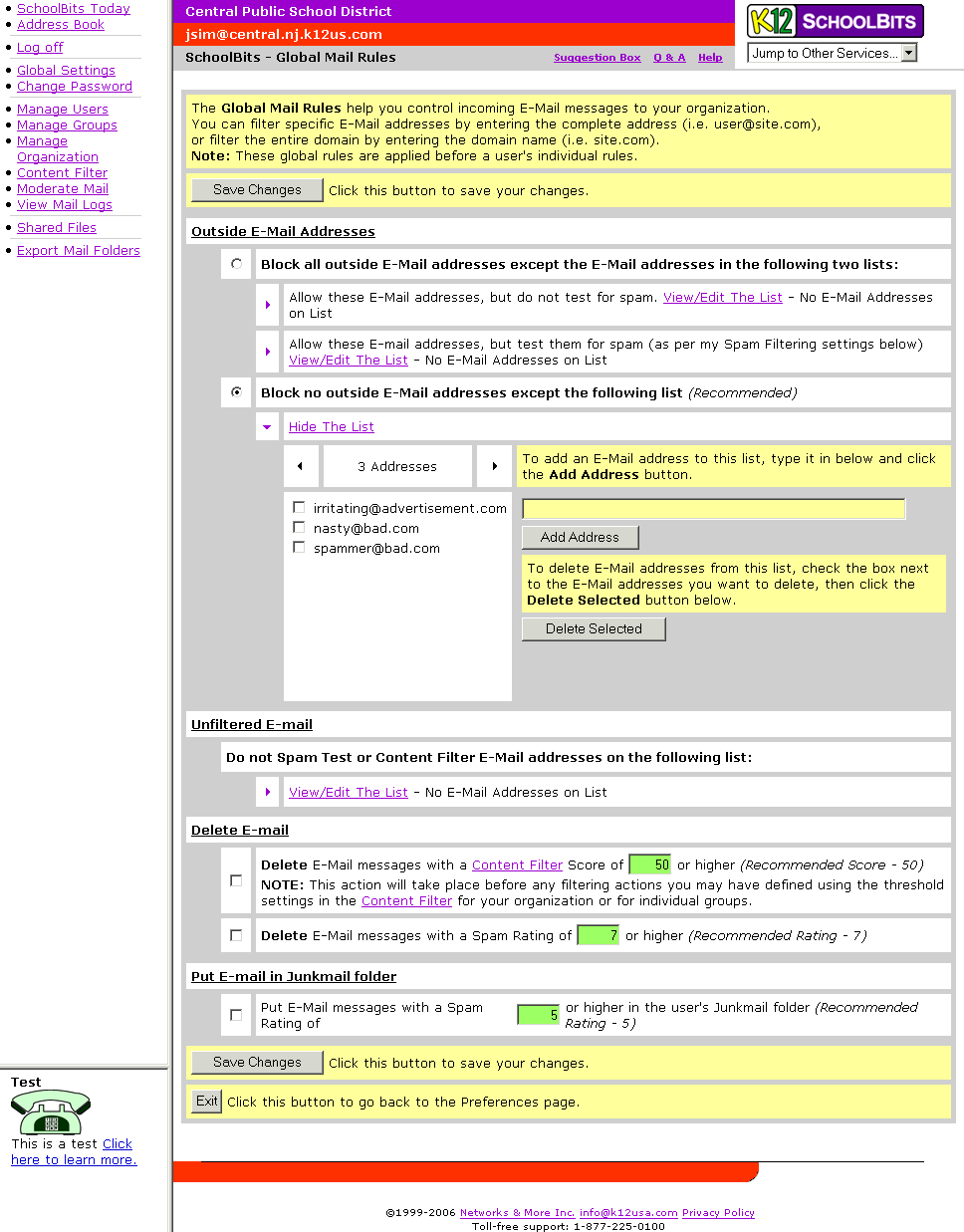
Task: Click the Content Filter Score field showing 50
Action: click(x=650, y=864)
